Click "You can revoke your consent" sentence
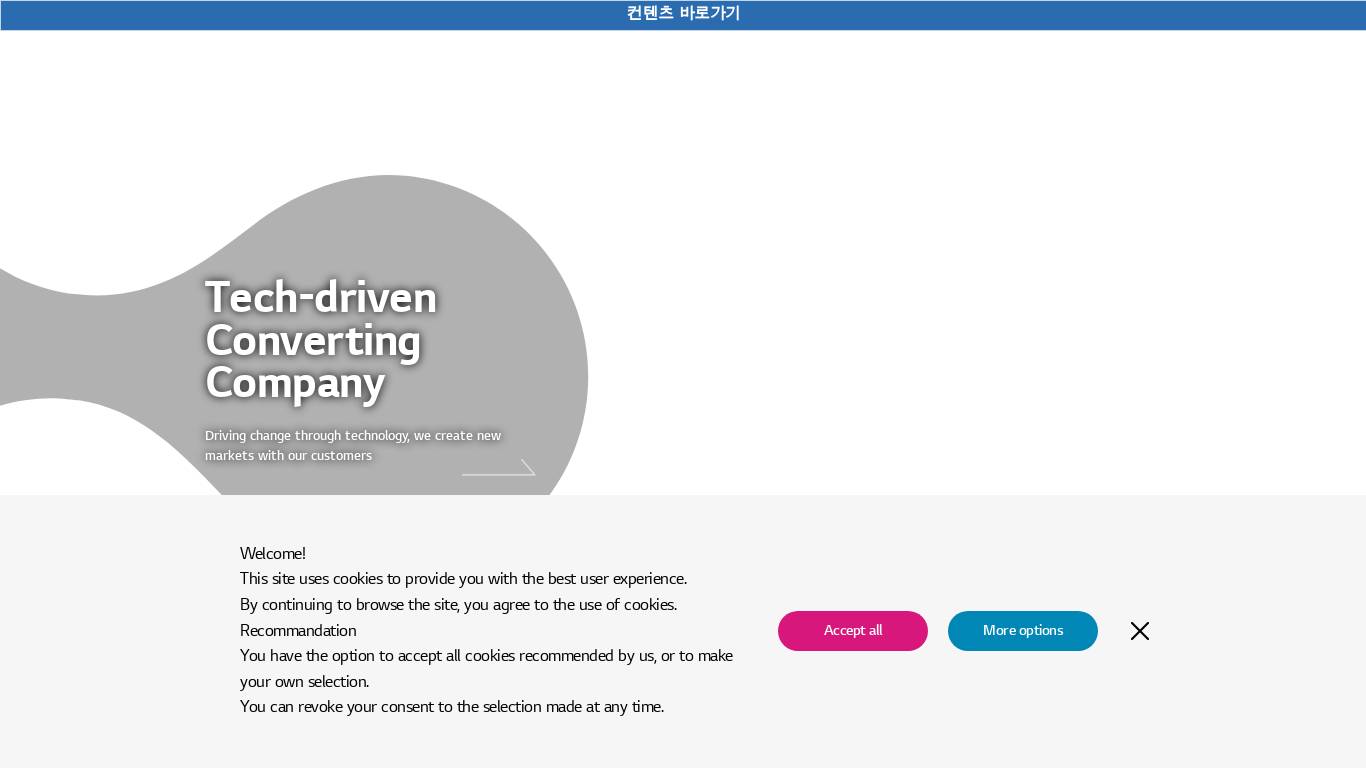This screenshot has height=768, width=1366. 452,707
